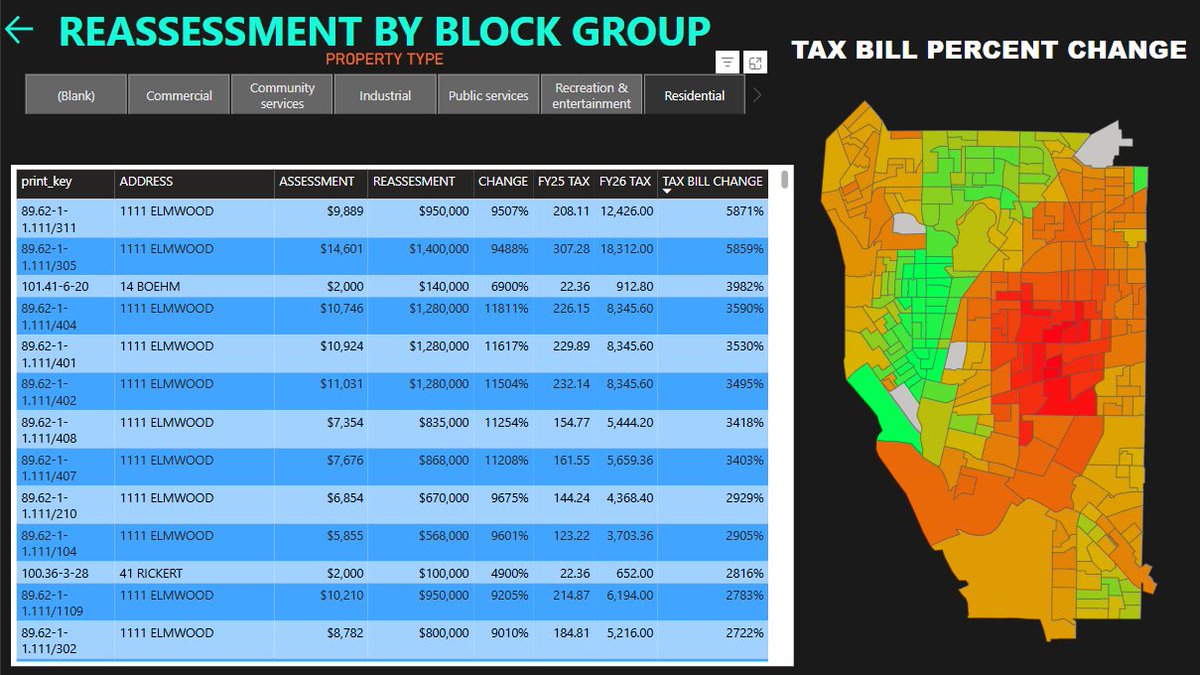Screen dimensions: 1200x675
Task: Click the table vertical scrollbar thumb
Action: (x=785, y=179)
